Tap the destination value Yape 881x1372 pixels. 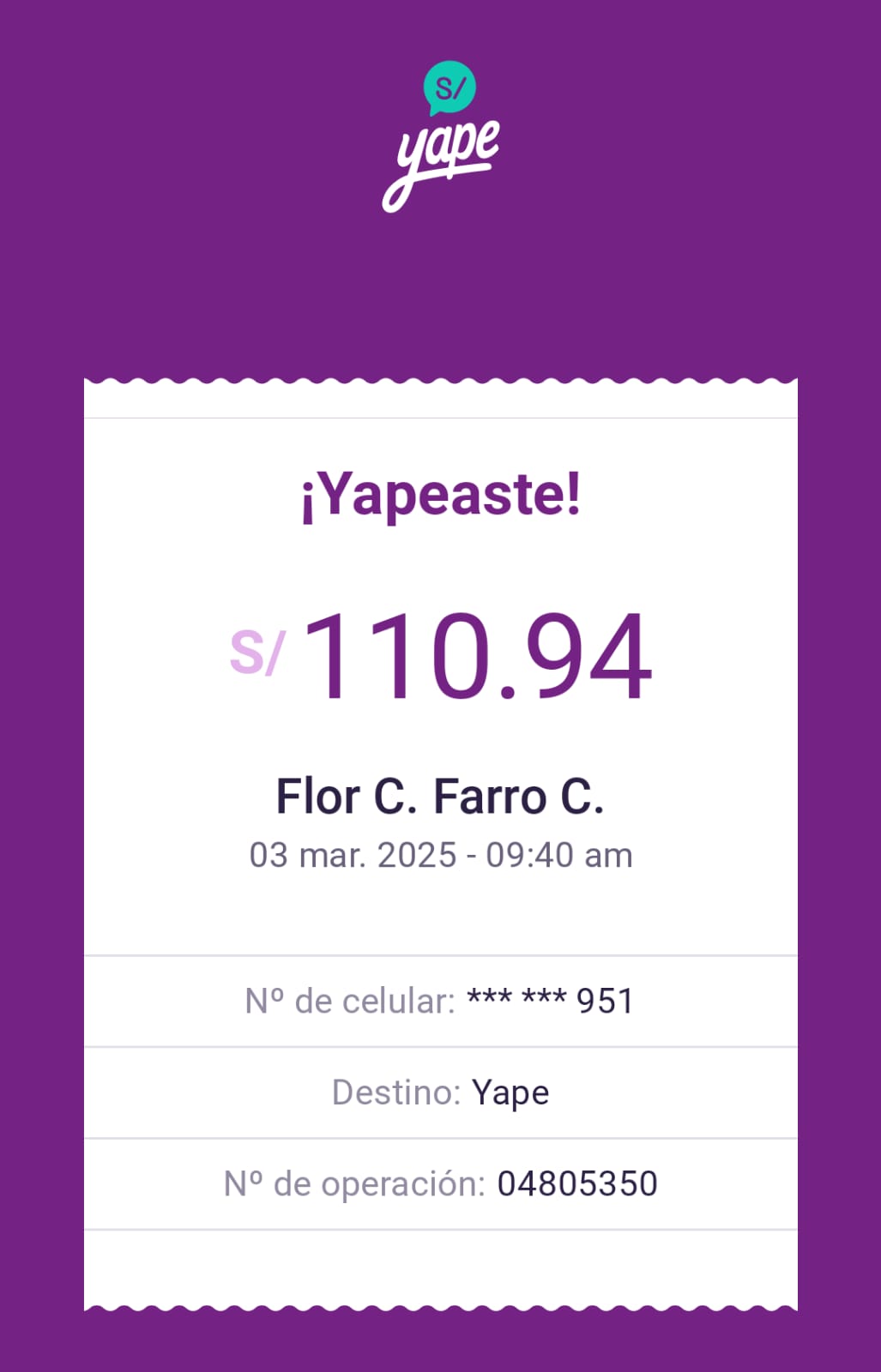click(x=510, y=1093)
